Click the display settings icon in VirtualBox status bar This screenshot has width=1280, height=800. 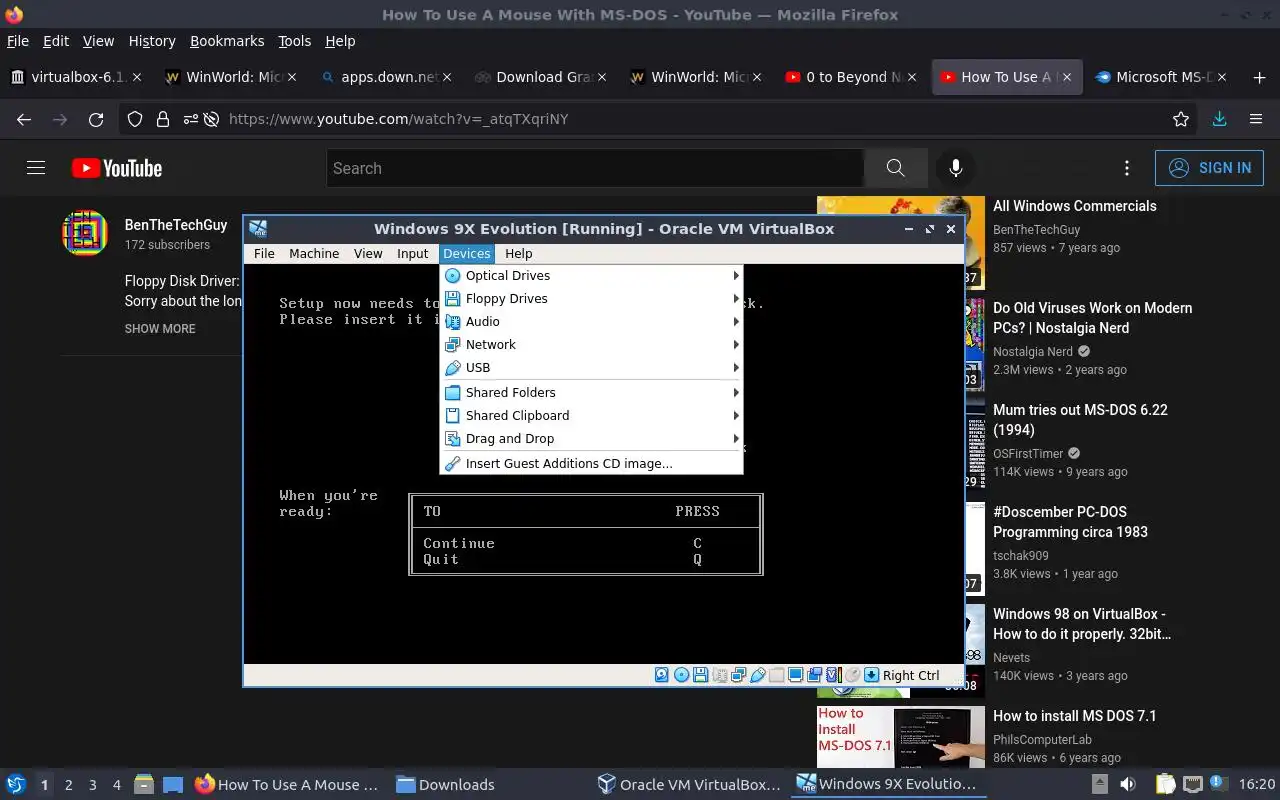coord(796,675)
